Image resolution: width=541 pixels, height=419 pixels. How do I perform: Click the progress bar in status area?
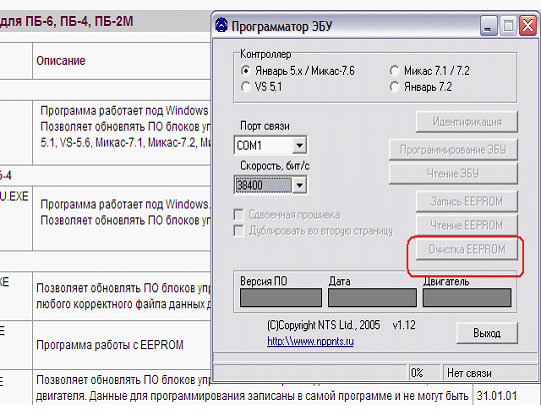[x=310, y=373]
